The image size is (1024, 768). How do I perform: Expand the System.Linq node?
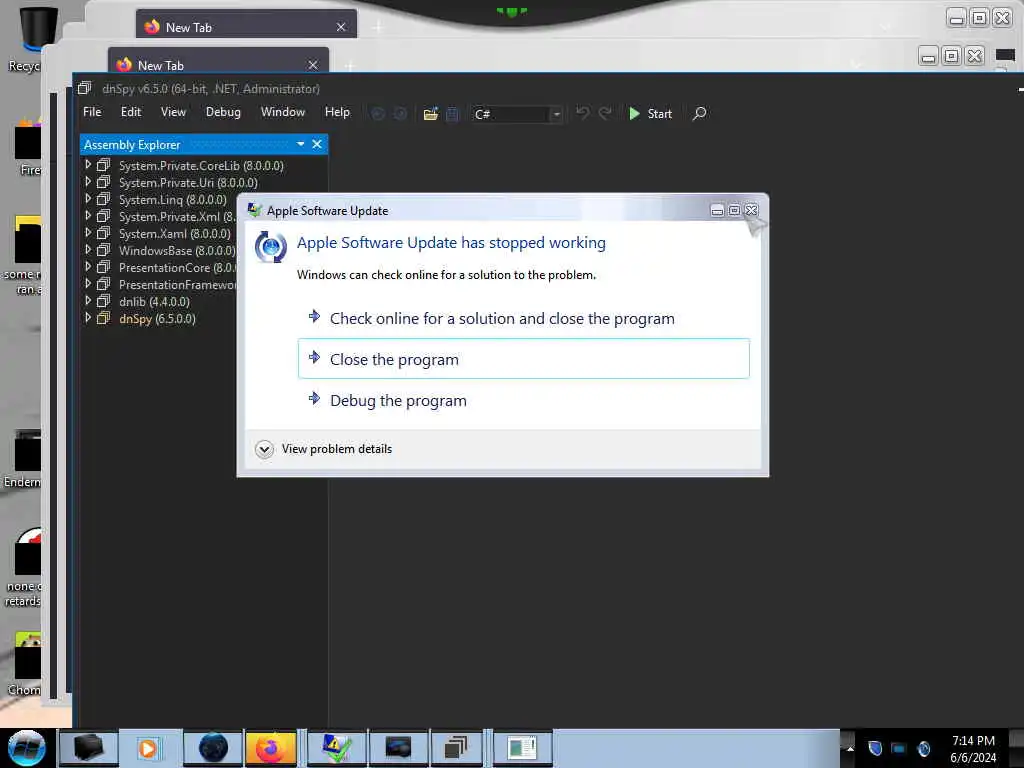tap(88, 199)
